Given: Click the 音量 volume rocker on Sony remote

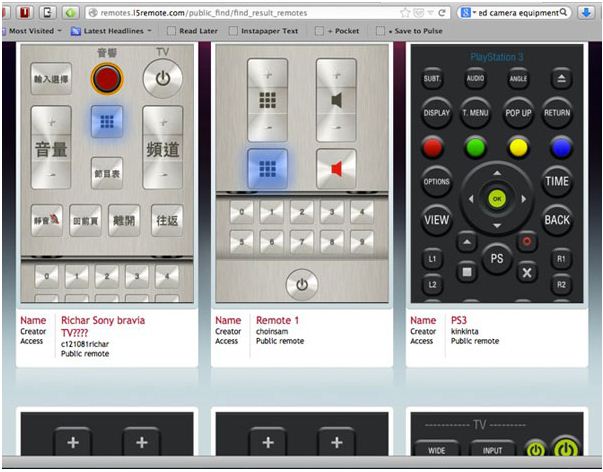Looking at the screenshot, I should 51,147.
